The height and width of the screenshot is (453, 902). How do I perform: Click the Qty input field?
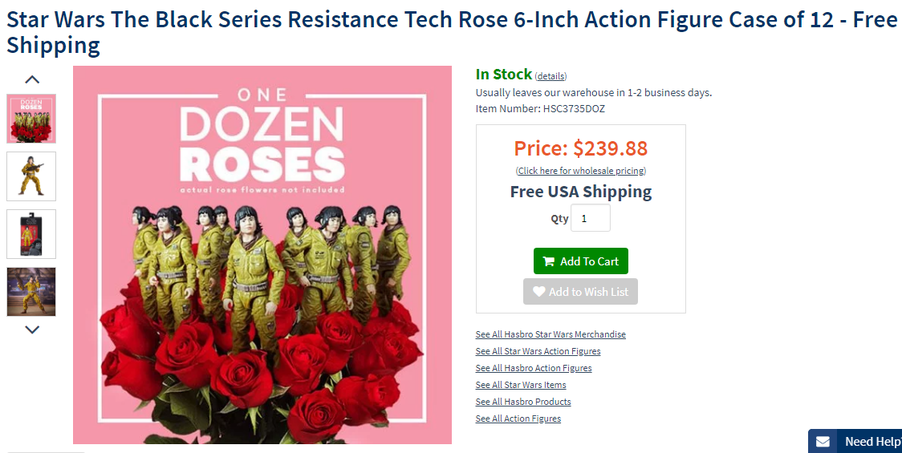point(590,218)
